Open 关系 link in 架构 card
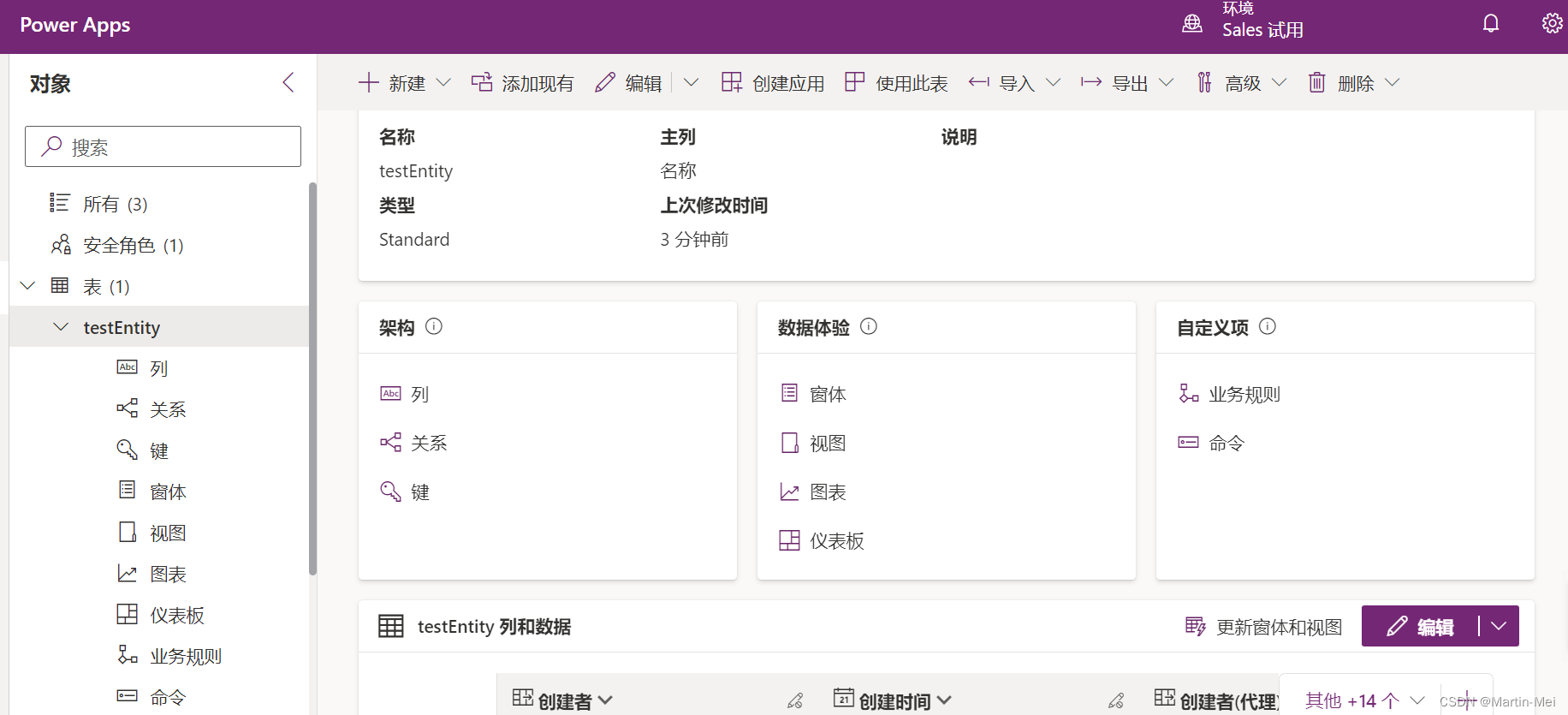The width and height of the screenshot is (1568, 715). pyautogui.click(x=429, y=443)
